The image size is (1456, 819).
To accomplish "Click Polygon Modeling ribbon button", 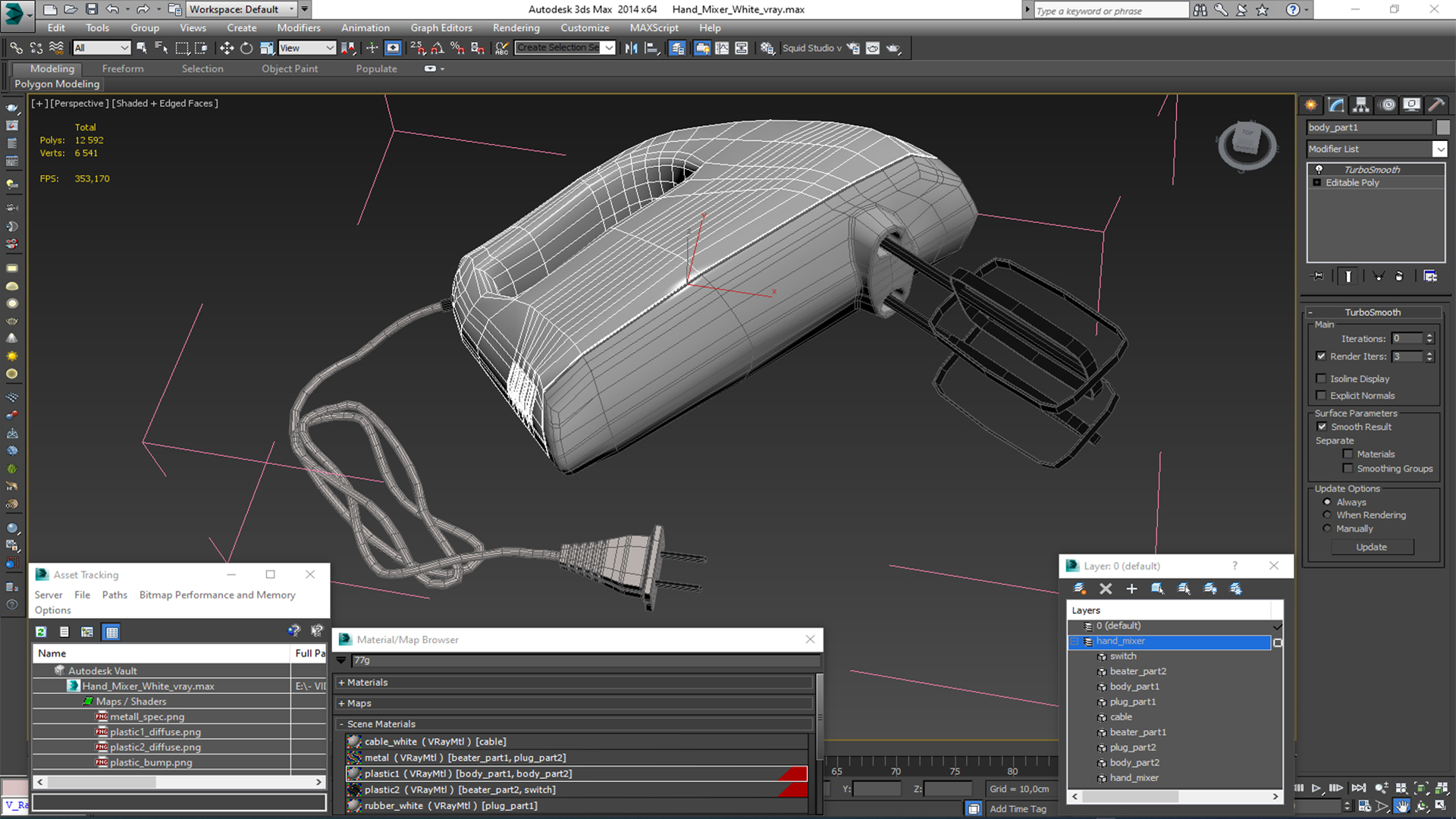I will [57, 84].
